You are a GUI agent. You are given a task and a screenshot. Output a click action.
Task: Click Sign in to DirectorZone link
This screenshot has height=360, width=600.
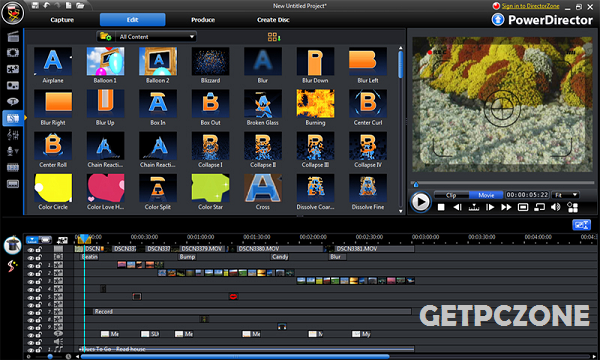click(530, 6)
